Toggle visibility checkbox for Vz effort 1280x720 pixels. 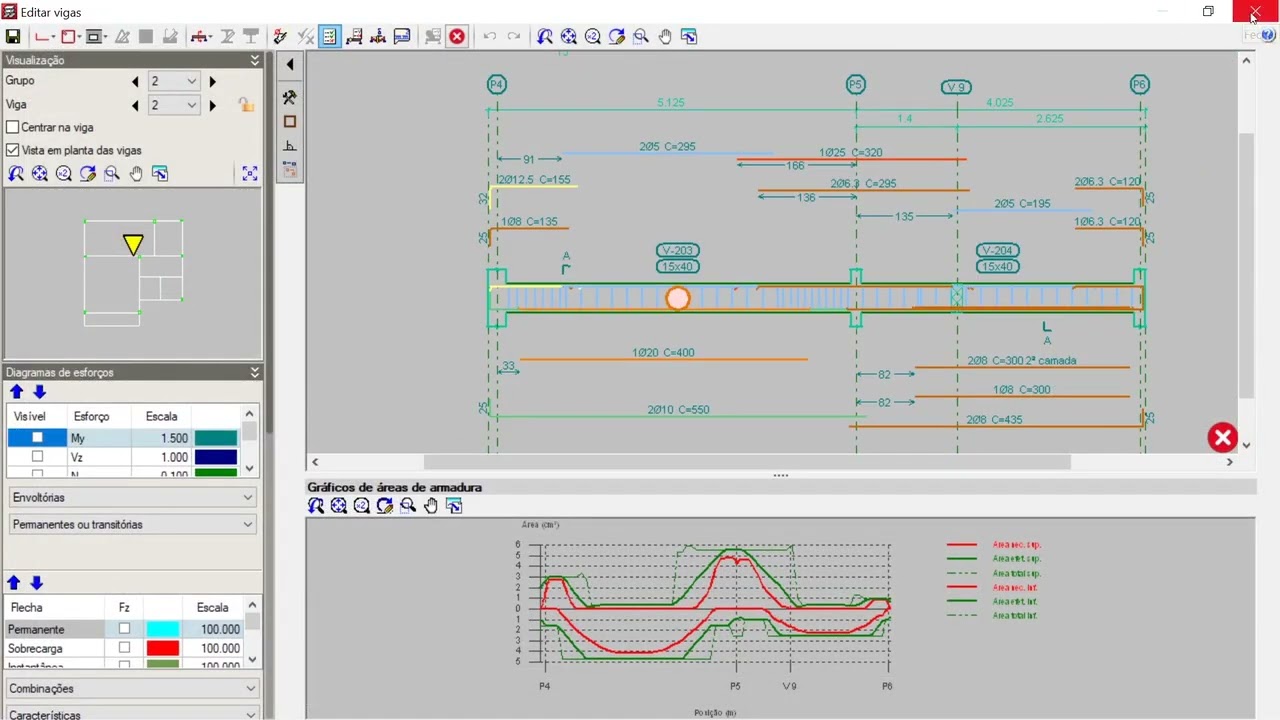(x=38, y=457)
